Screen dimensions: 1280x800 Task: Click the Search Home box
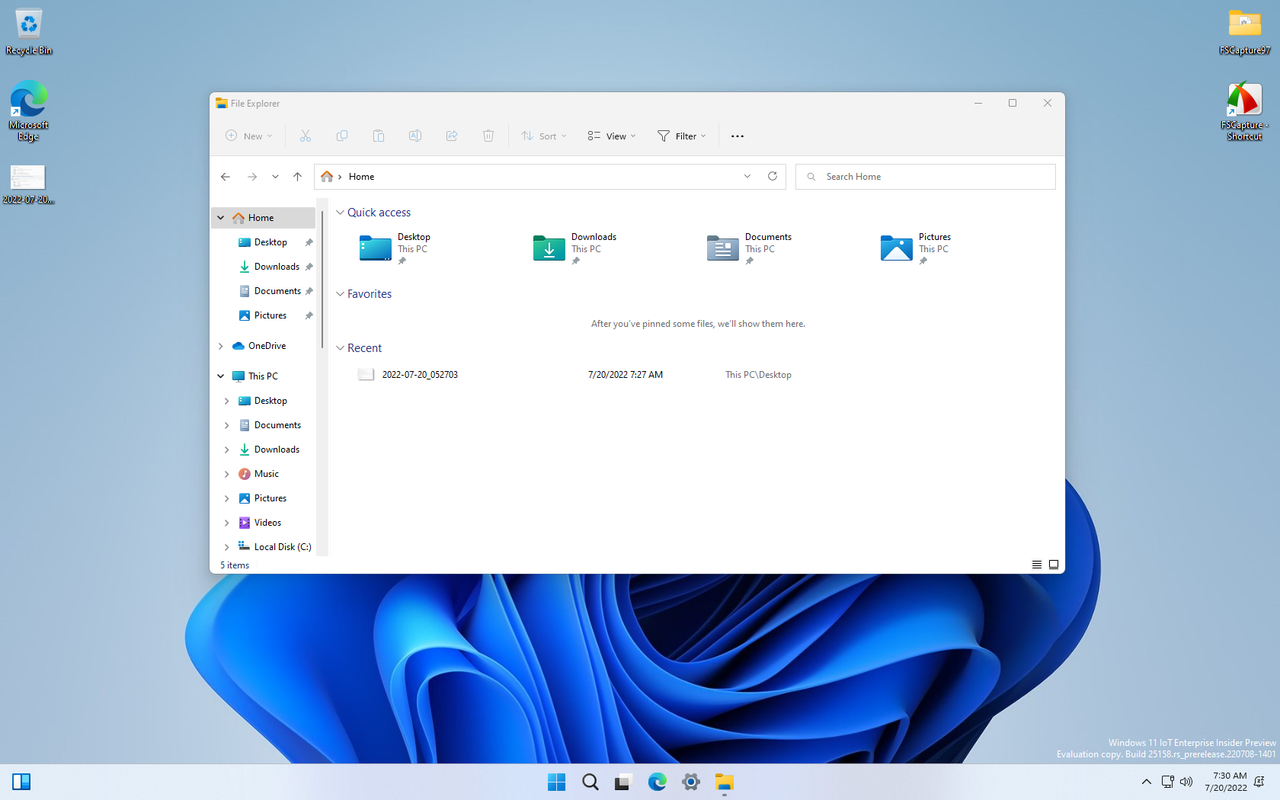coord(925,176)
